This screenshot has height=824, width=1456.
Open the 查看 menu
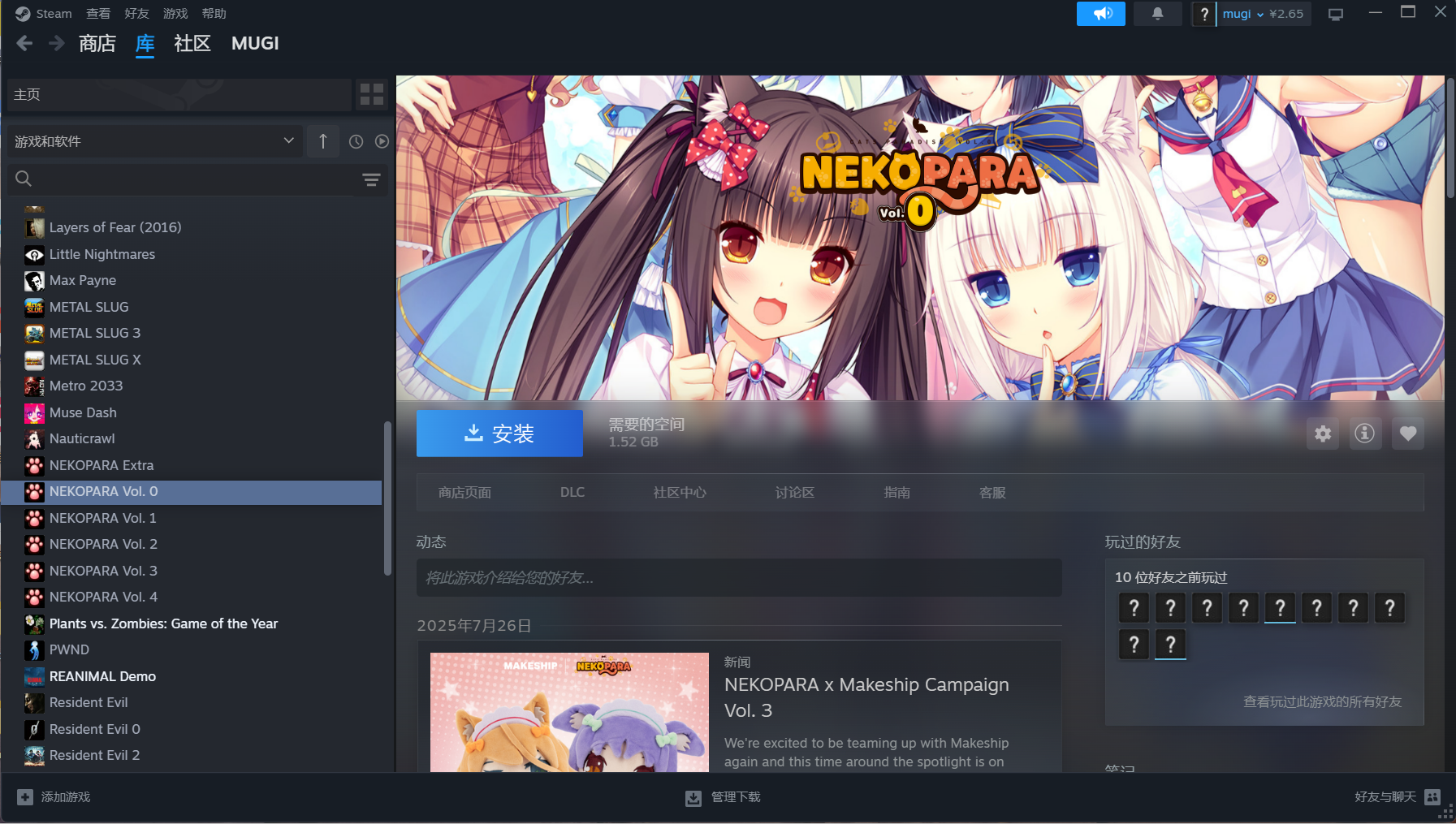coord(98,13)
